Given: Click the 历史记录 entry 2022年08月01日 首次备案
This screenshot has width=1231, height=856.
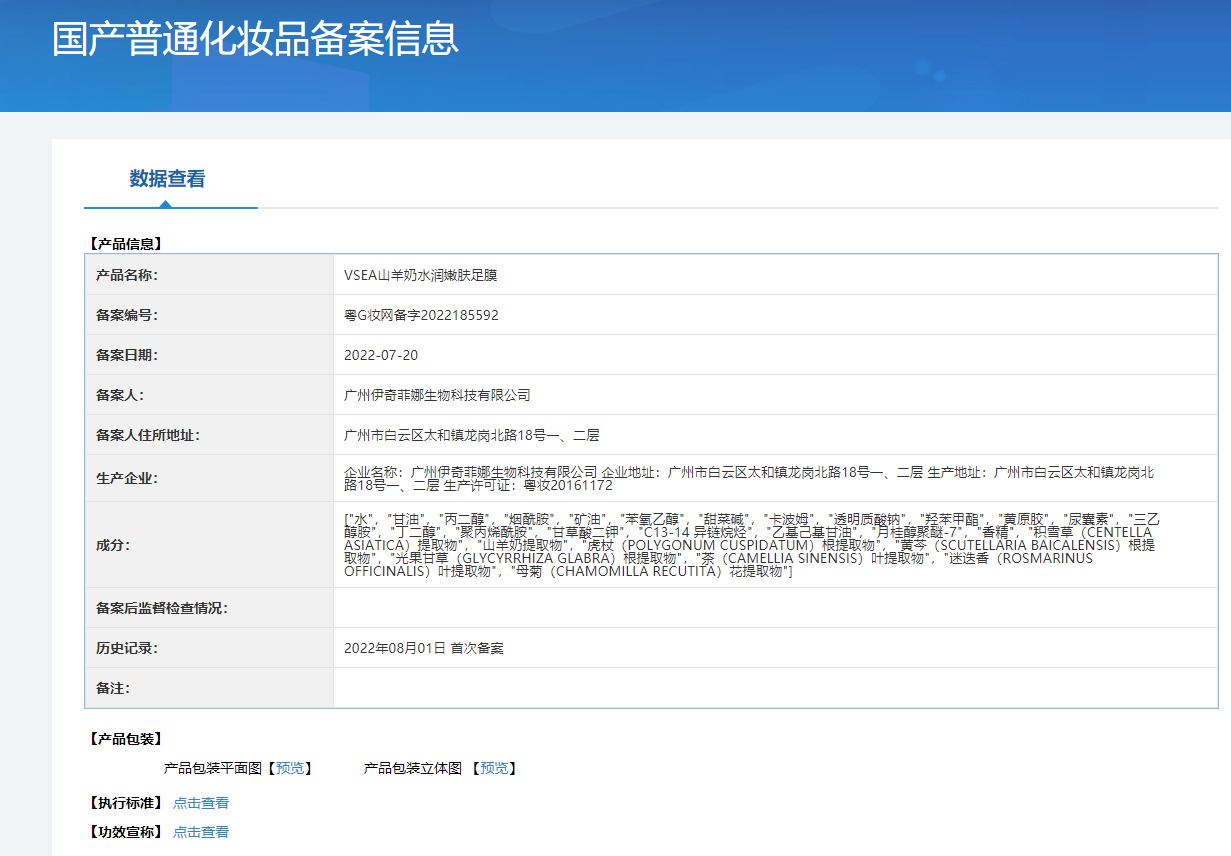Looking at the screenshot, I should 424,648.
